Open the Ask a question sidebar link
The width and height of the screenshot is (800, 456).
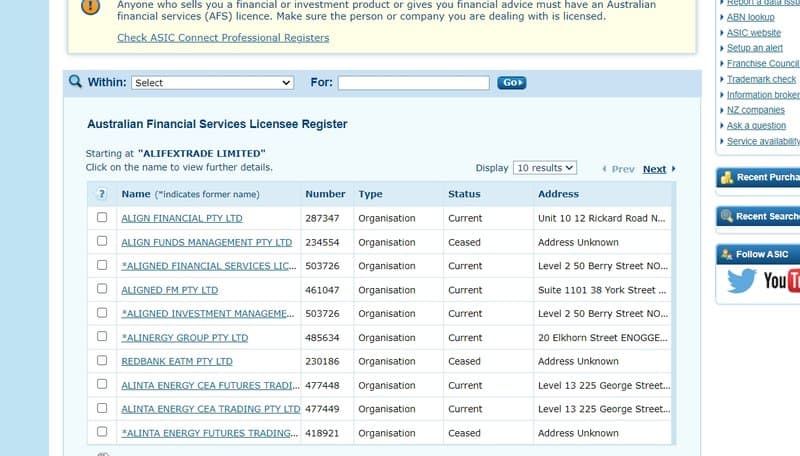(756, 125)
